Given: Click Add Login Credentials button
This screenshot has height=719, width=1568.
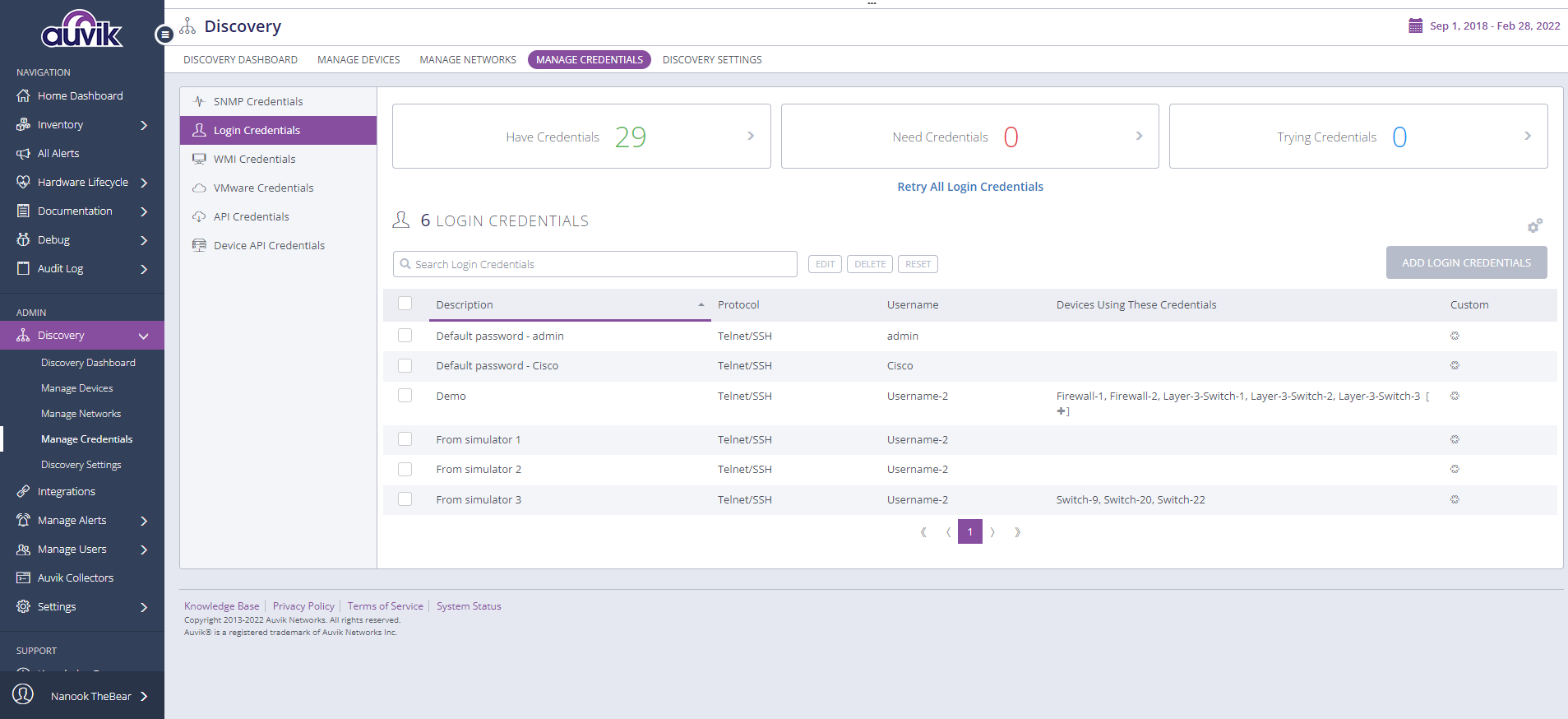Looking at the screenshot, I should pos(1466,262).
